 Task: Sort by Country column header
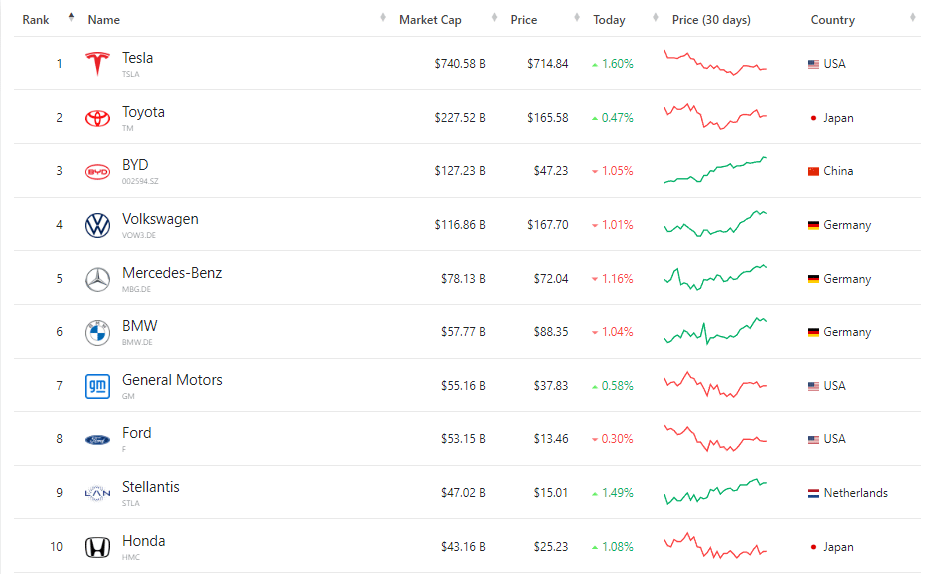click(833, 20)
